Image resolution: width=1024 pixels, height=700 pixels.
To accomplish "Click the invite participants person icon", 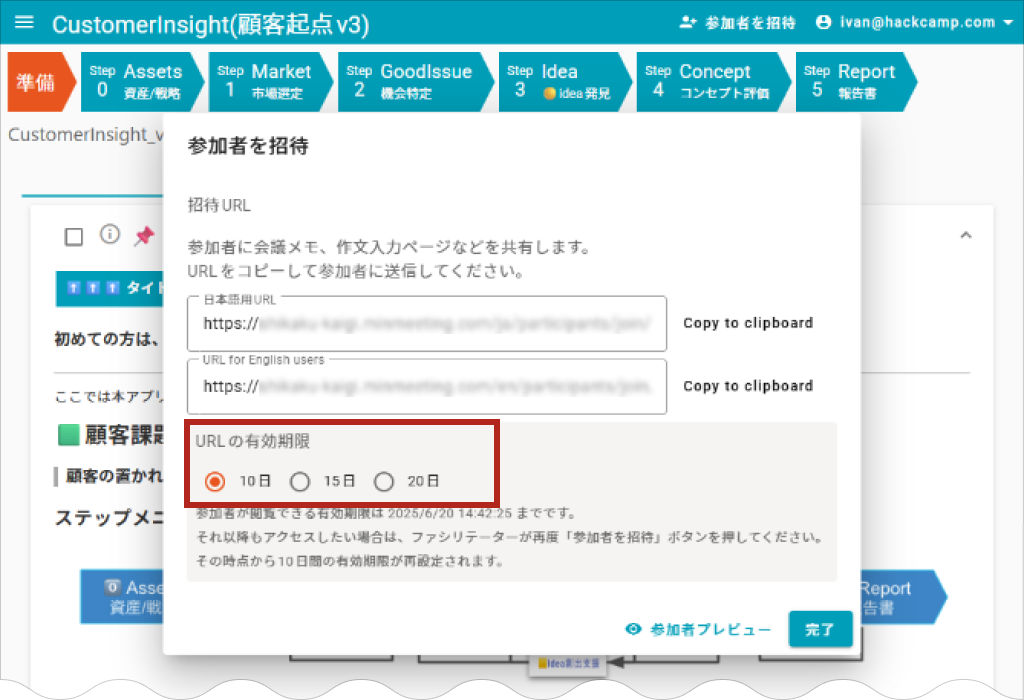I will tap(687, 22).
